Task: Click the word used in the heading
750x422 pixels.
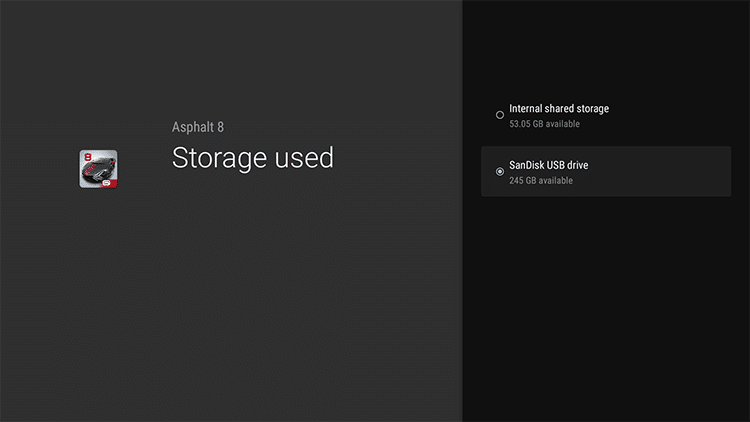Action: click(x=304, y=158)
